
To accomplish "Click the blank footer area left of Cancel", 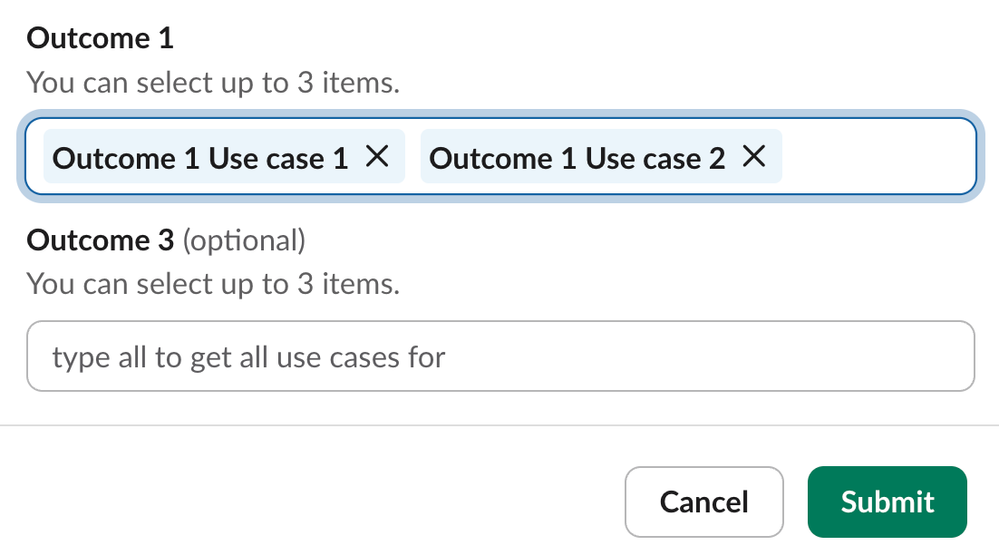I will tap(300, 502).
